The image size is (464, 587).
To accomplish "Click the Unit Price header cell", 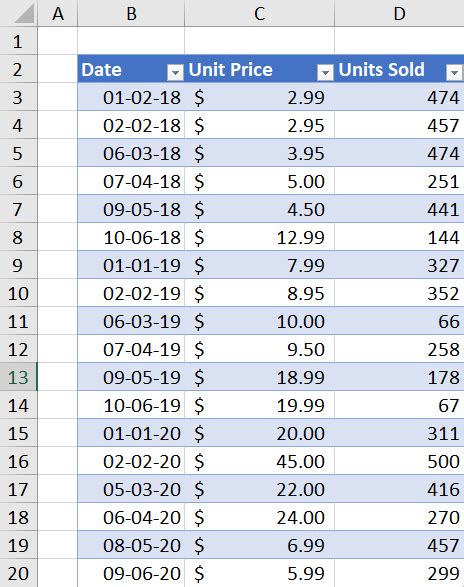I will [x=260, y=69].
